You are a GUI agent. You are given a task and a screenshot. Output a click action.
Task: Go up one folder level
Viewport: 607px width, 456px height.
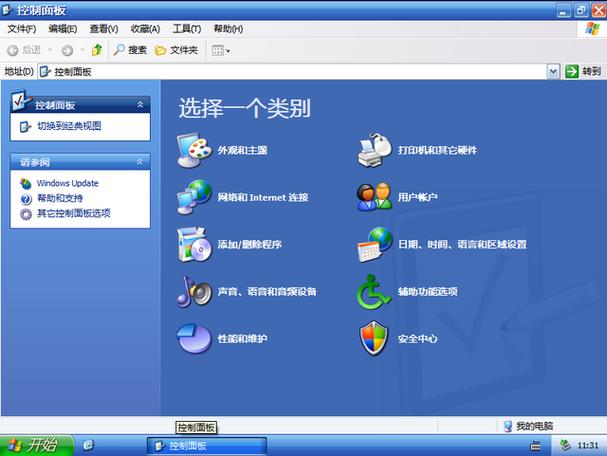coord(97,50)
